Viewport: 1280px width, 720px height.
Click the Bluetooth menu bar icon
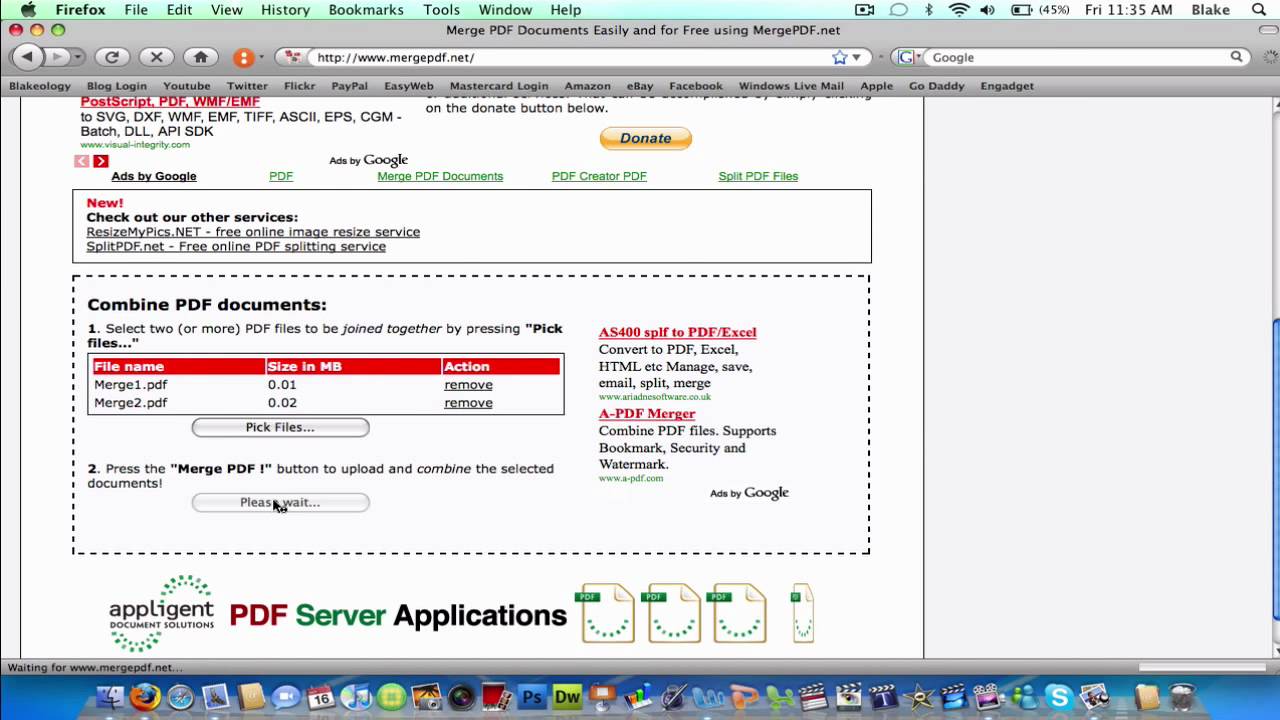(929, 10)
